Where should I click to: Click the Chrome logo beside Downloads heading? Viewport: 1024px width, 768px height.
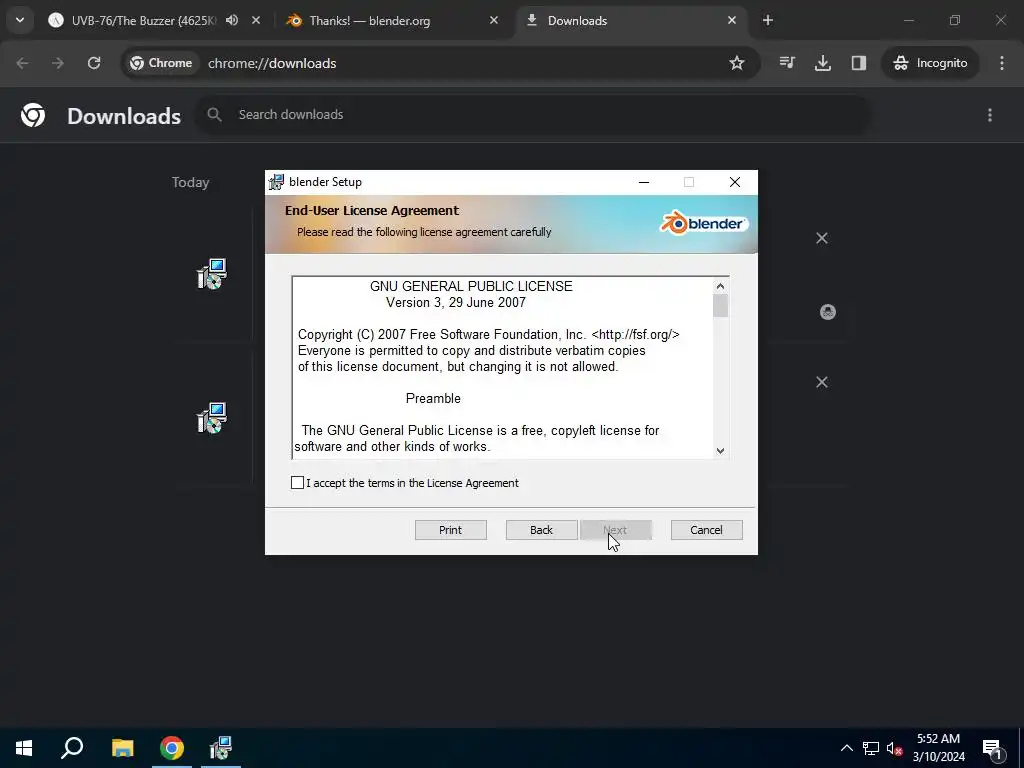(33, 115)
